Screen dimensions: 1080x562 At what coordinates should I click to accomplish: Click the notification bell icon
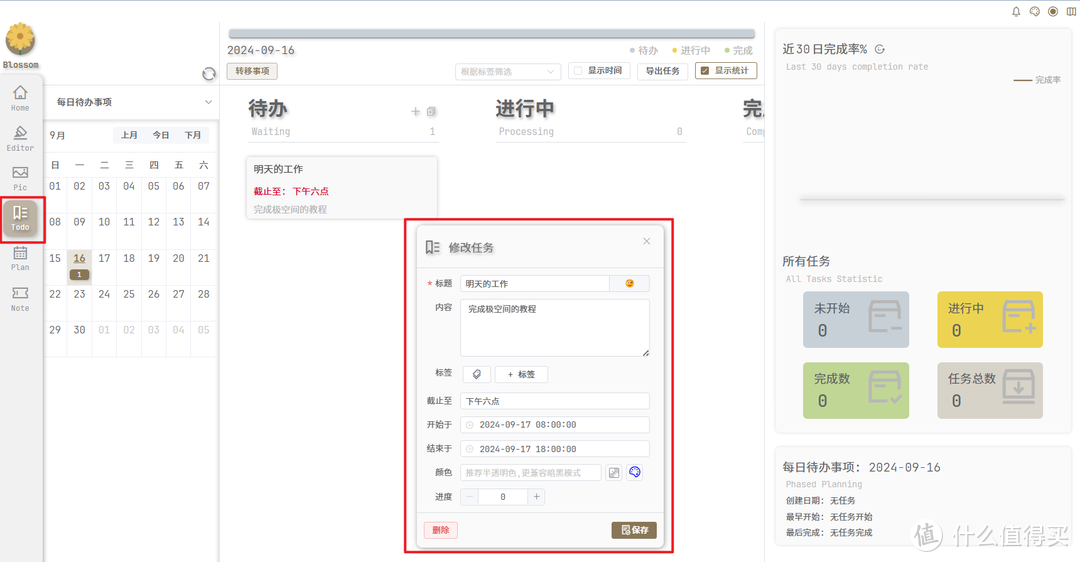(1016, 12)
